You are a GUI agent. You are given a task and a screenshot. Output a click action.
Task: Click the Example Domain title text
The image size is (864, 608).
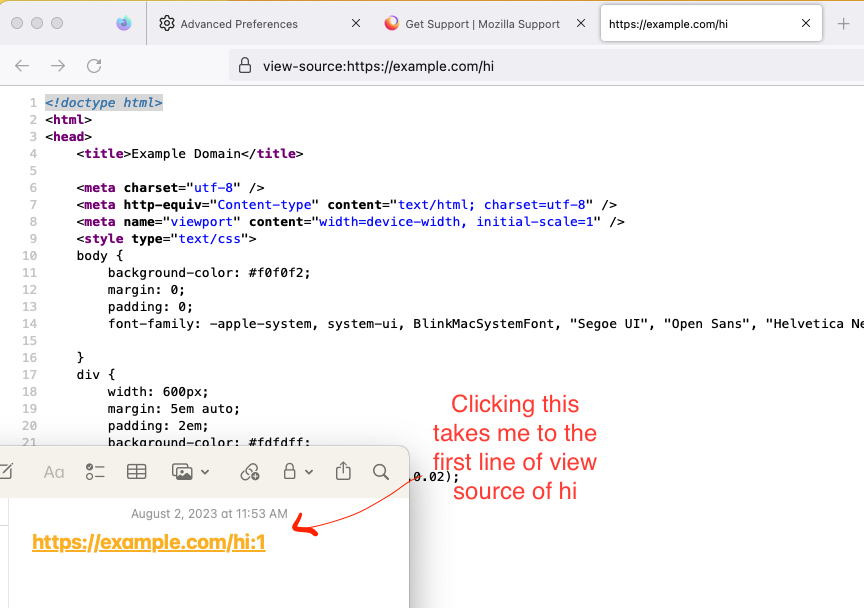click(186, 154)
